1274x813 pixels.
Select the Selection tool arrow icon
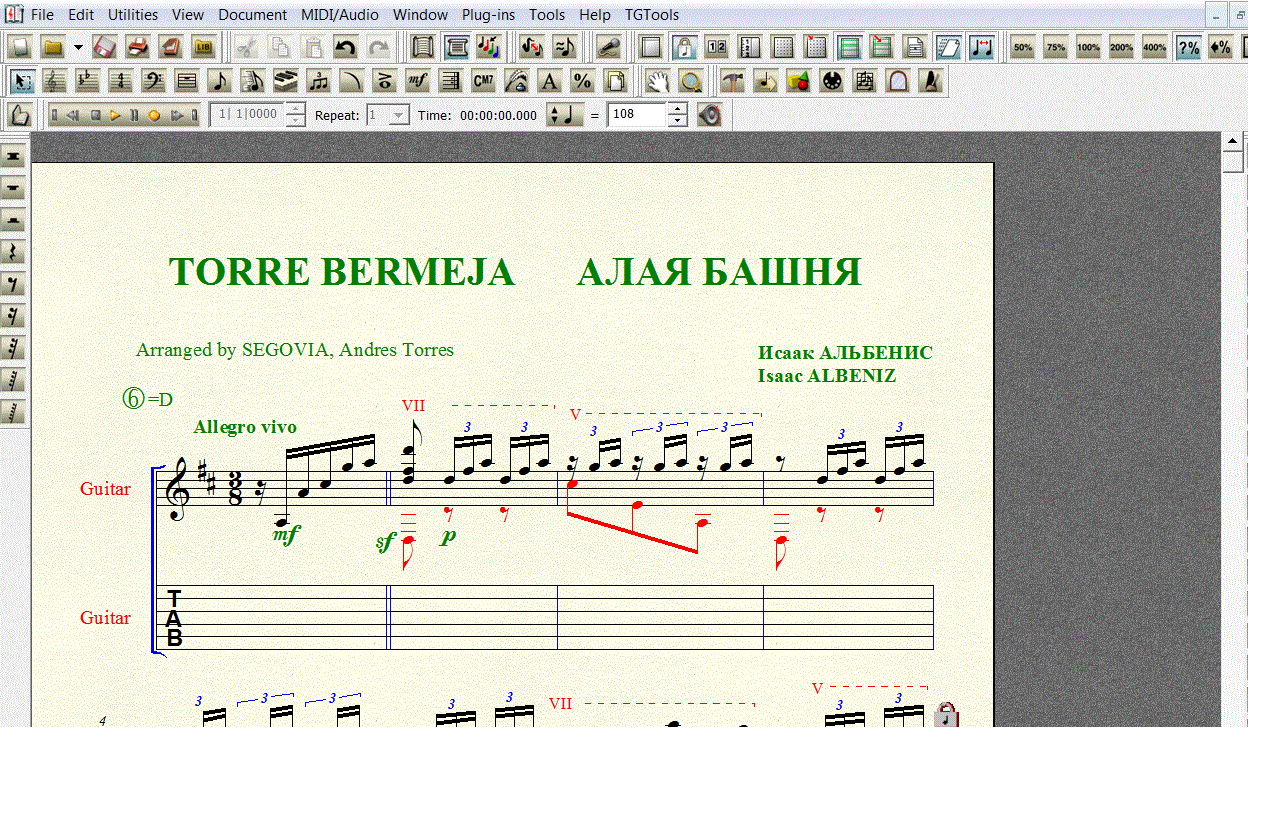pyautogui.click(x=24, y=81)
